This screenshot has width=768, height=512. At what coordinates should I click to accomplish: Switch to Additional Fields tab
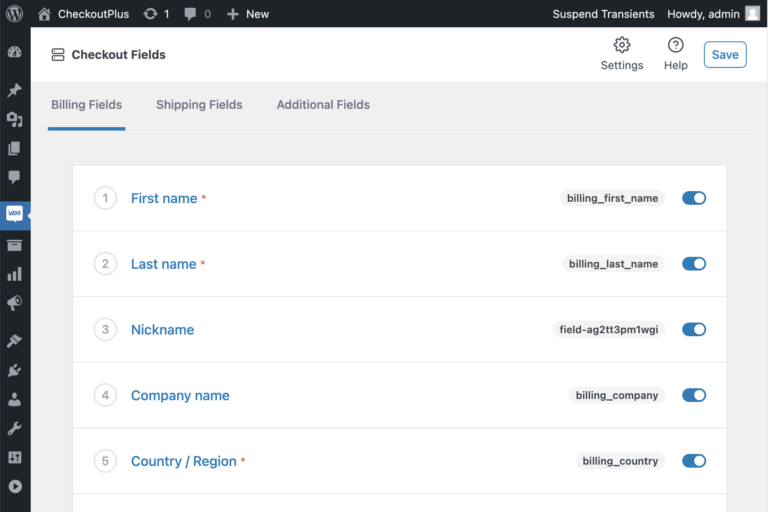coord(323,105)
